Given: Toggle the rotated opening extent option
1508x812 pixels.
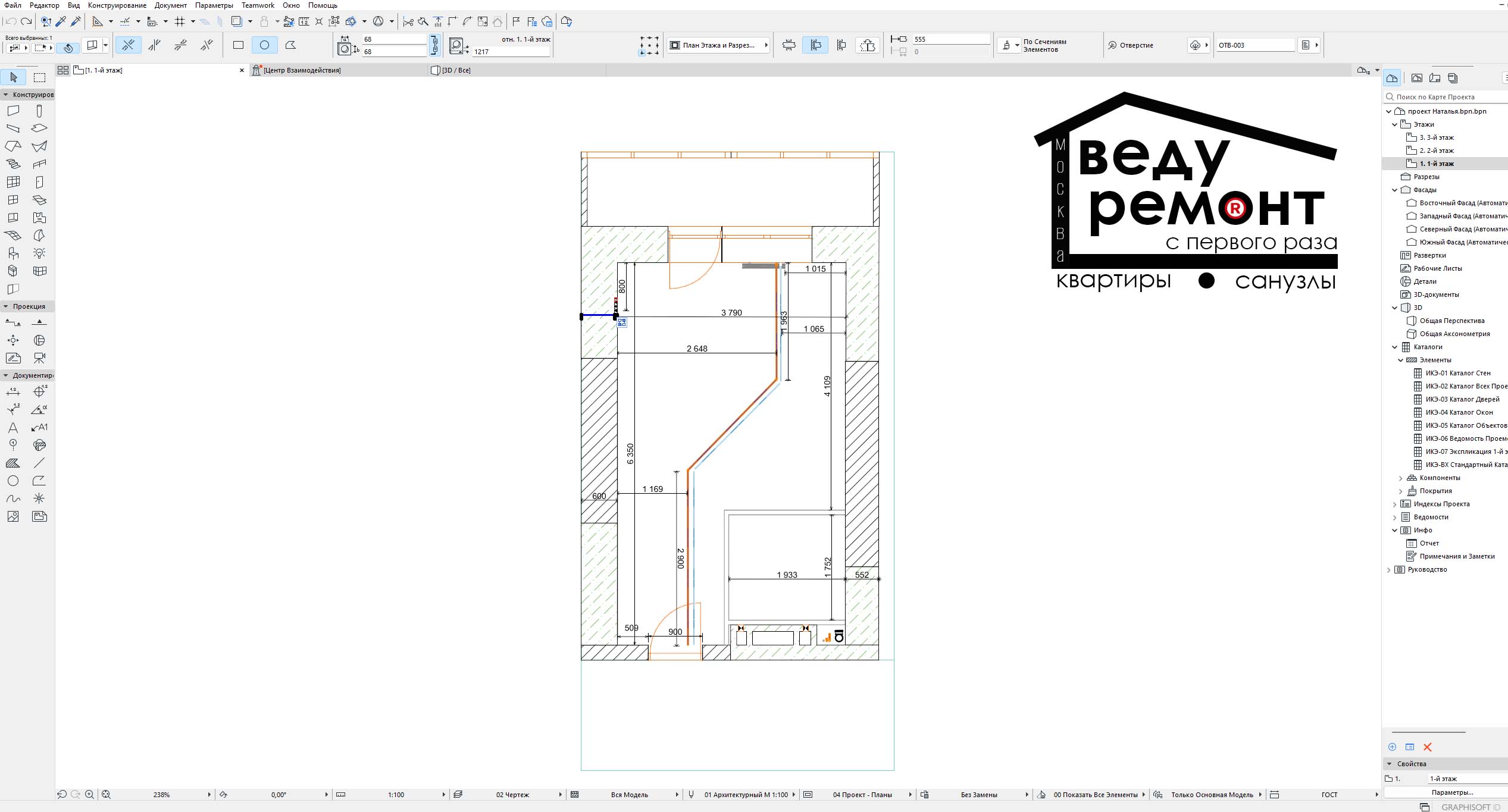Looking at the screenshot, I should (868, 45).
